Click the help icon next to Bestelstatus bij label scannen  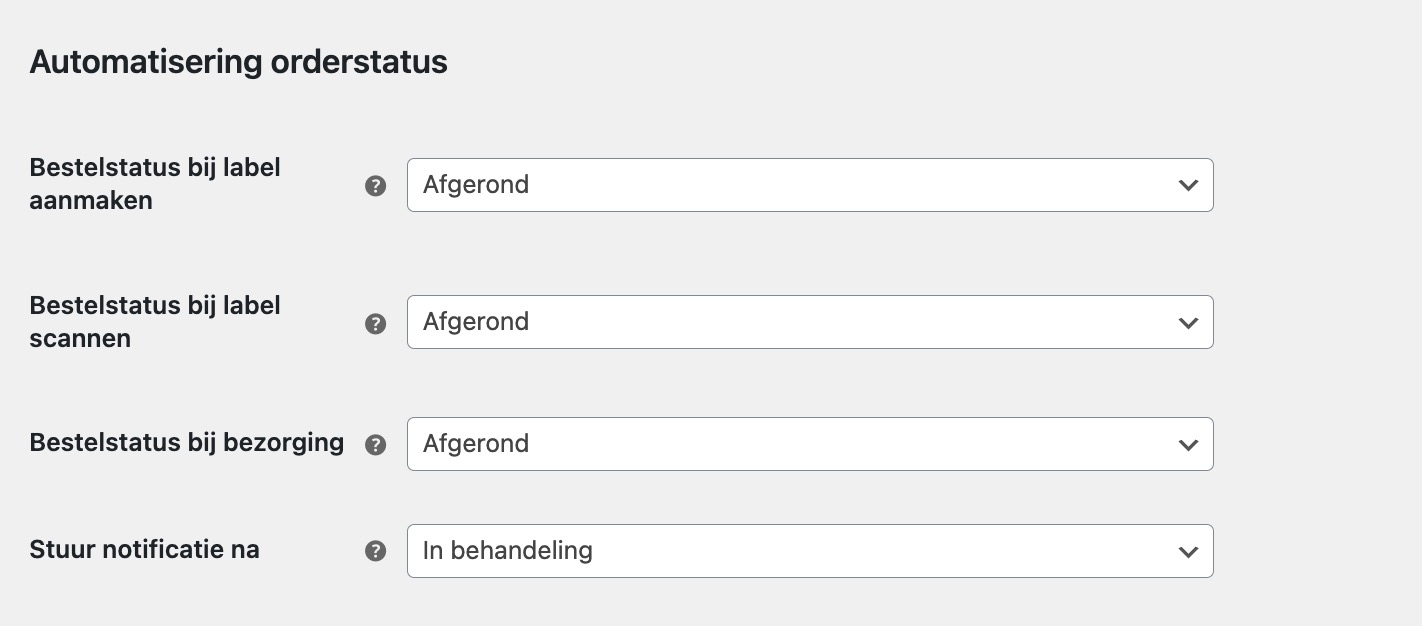[375, 323]
